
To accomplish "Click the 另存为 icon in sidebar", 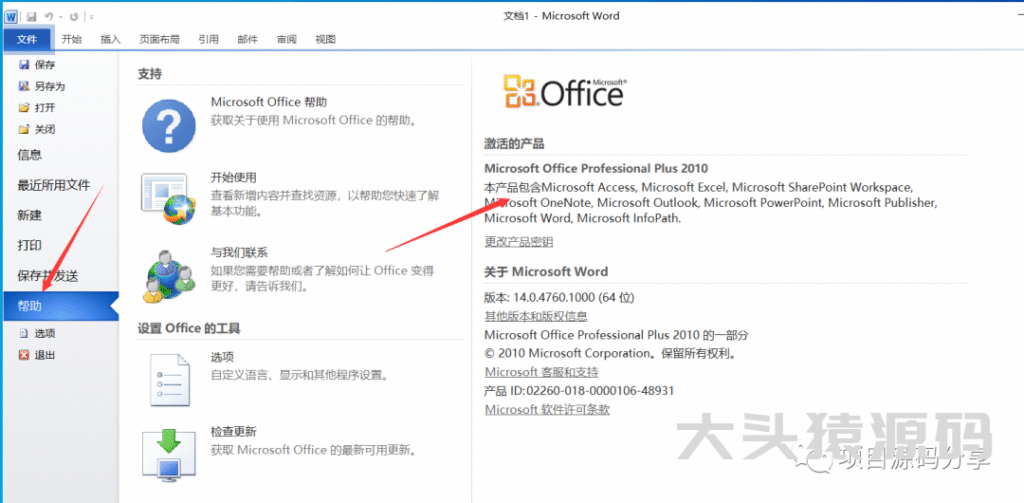I will point(24,86).
